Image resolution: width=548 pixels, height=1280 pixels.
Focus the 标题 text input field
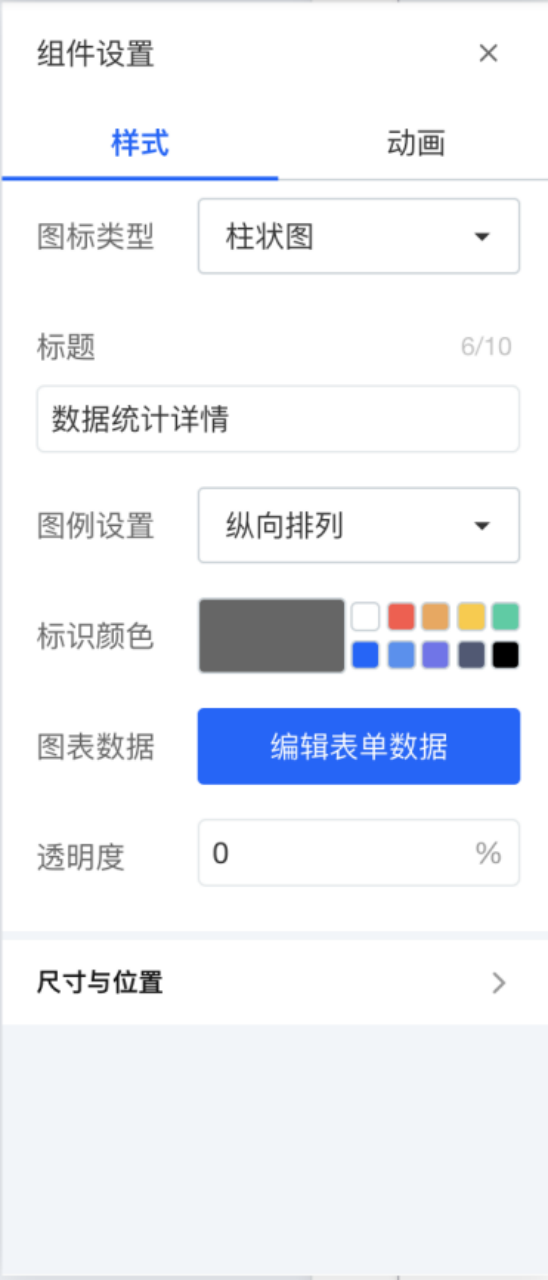point(278,419)
